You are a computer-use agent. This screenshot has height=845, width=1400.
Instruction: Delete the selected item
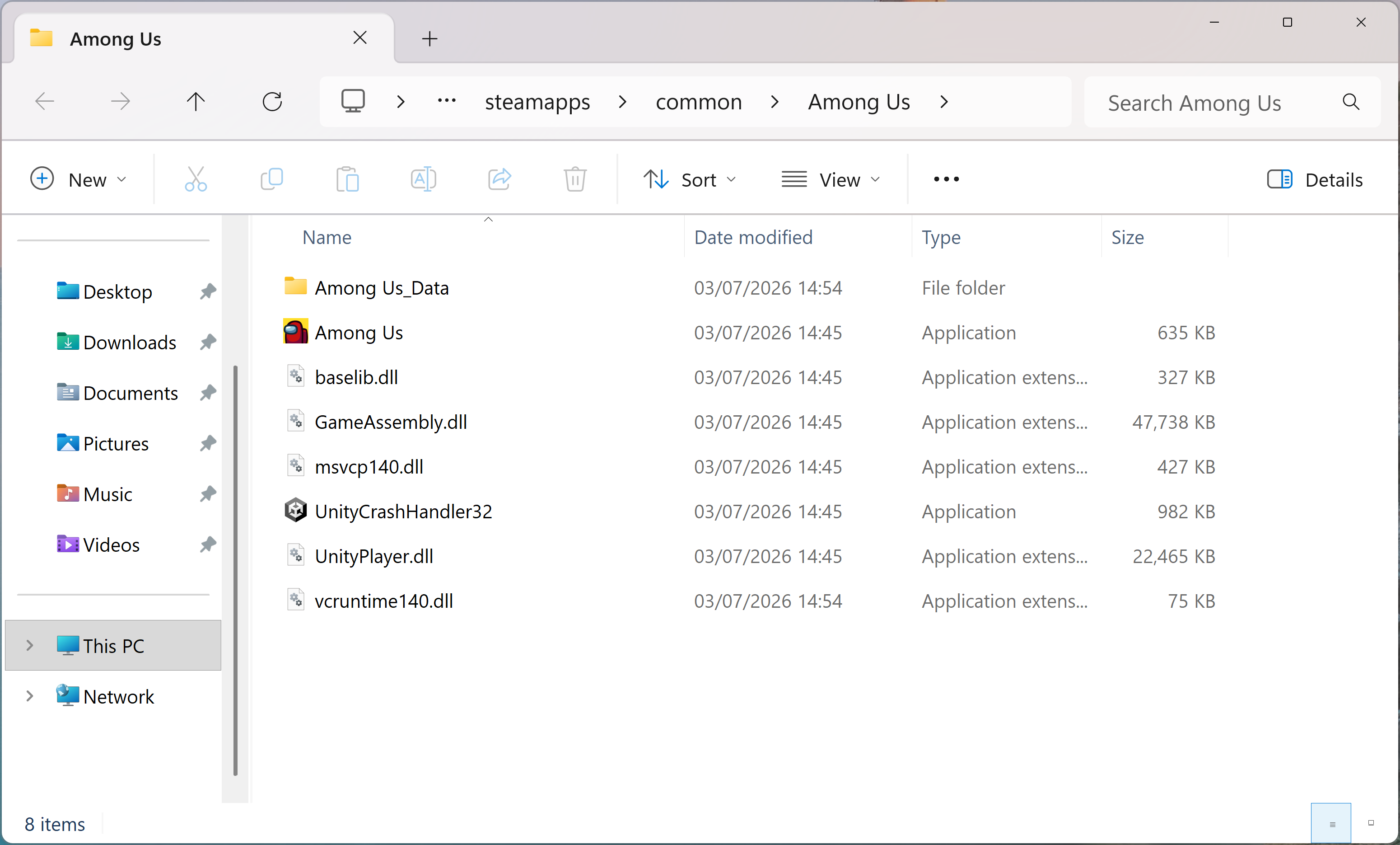point(575,179)
